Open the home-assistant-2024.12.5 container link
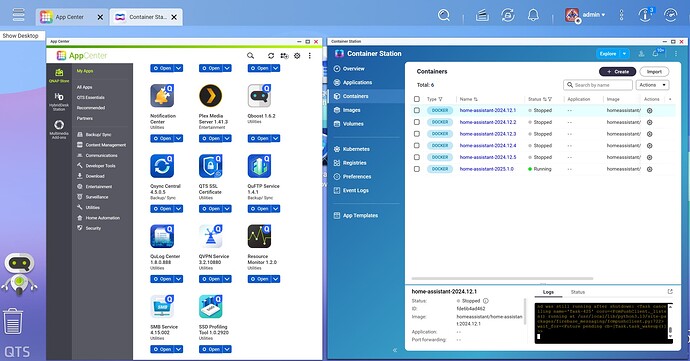Image resolution: width=690 pixels, height=361 pixels. (x=488, y=157)
